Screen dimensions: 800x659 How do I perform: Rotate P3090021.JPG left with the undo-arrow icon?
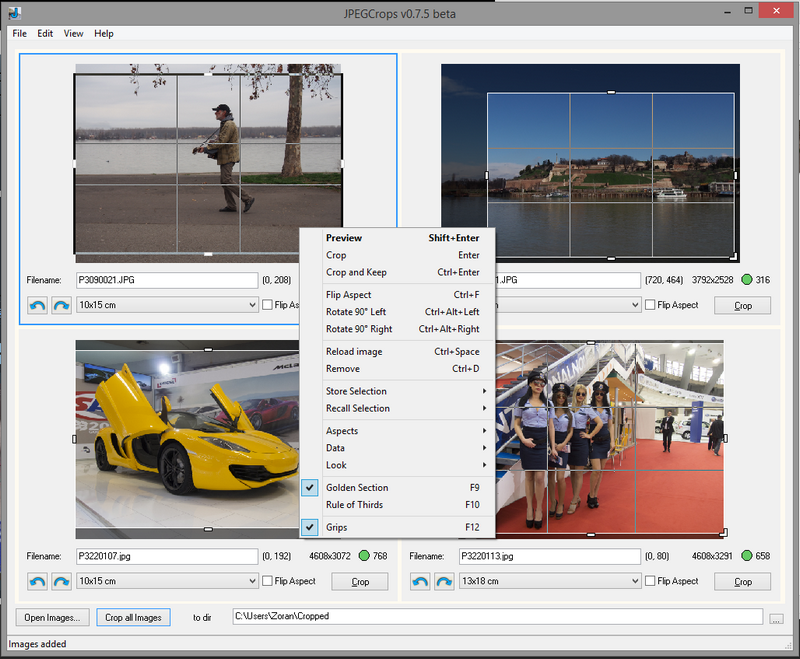pyautogui.click(x=37, y=305)
